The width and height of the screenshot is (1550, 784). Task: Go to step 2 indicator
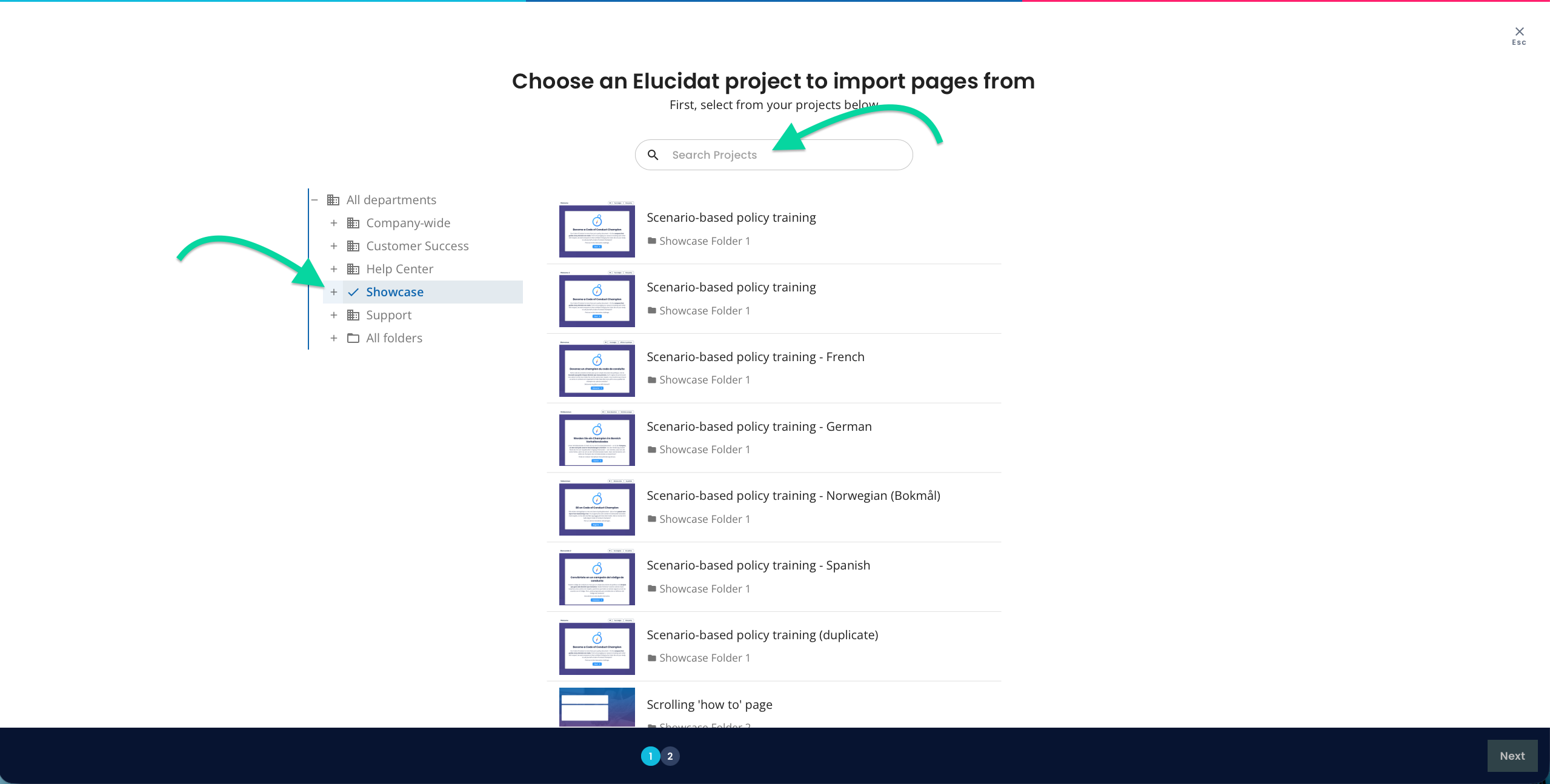point(670,756)
